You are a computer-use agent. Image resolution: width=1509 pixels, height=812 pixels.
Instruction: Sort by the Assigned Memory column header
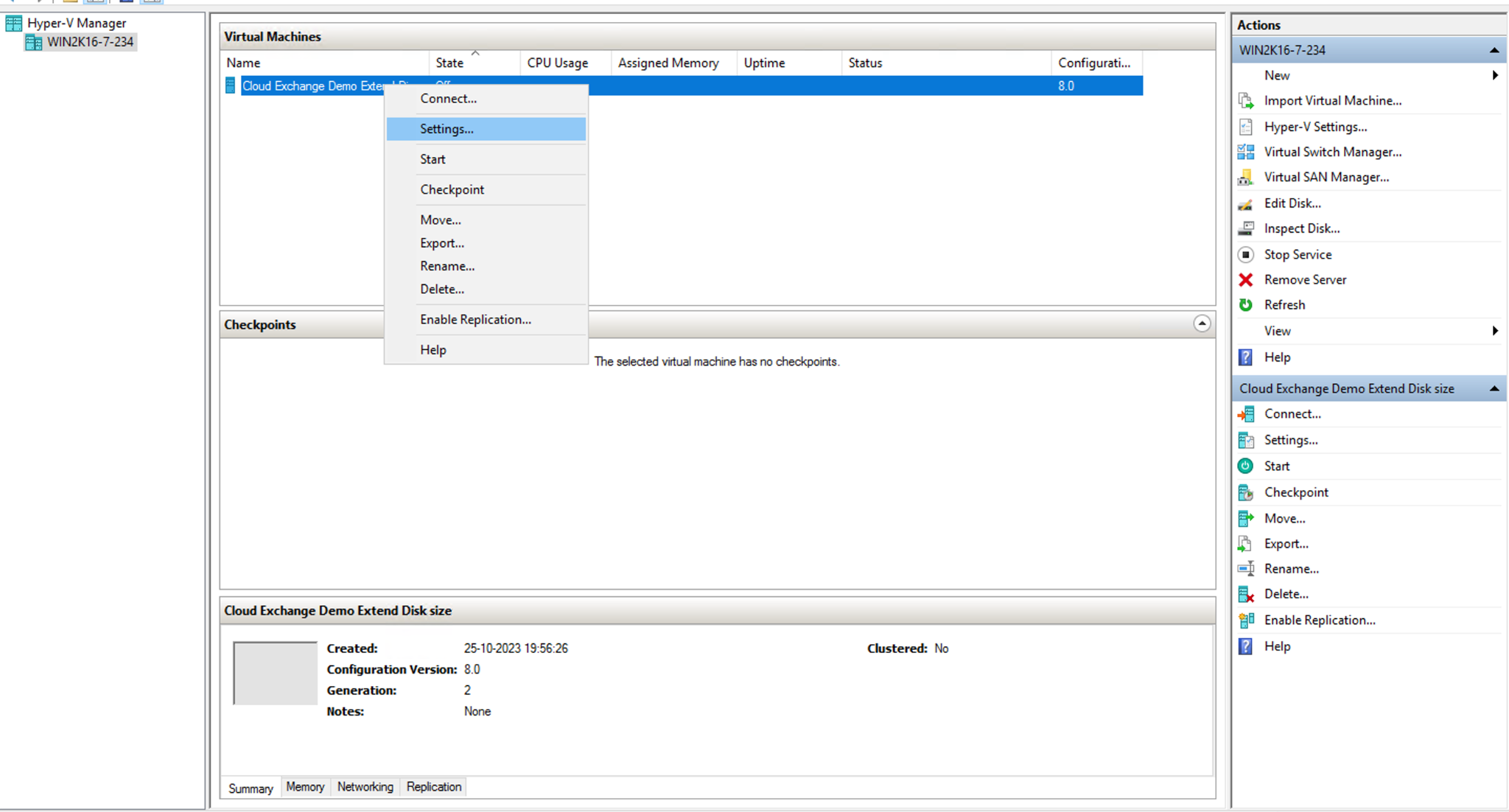tap(674, 63)
